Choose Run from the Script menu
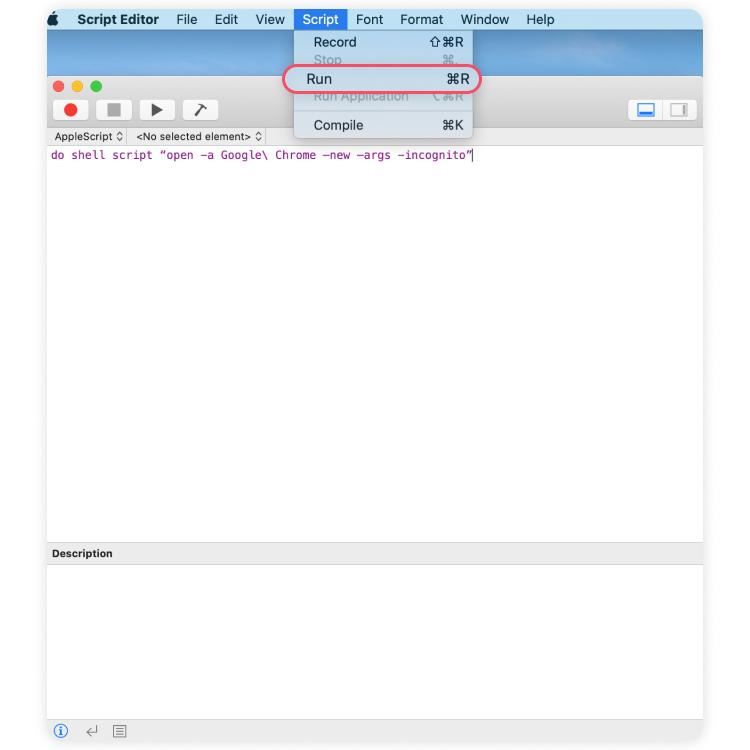This screenshot has height=750, width=750. point(383,79)
